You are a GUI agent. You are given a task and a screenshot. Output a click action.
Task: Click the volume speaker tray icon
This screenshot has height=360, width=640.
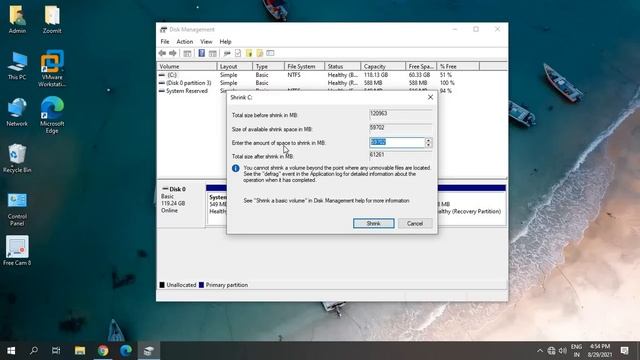coord(563,351)
